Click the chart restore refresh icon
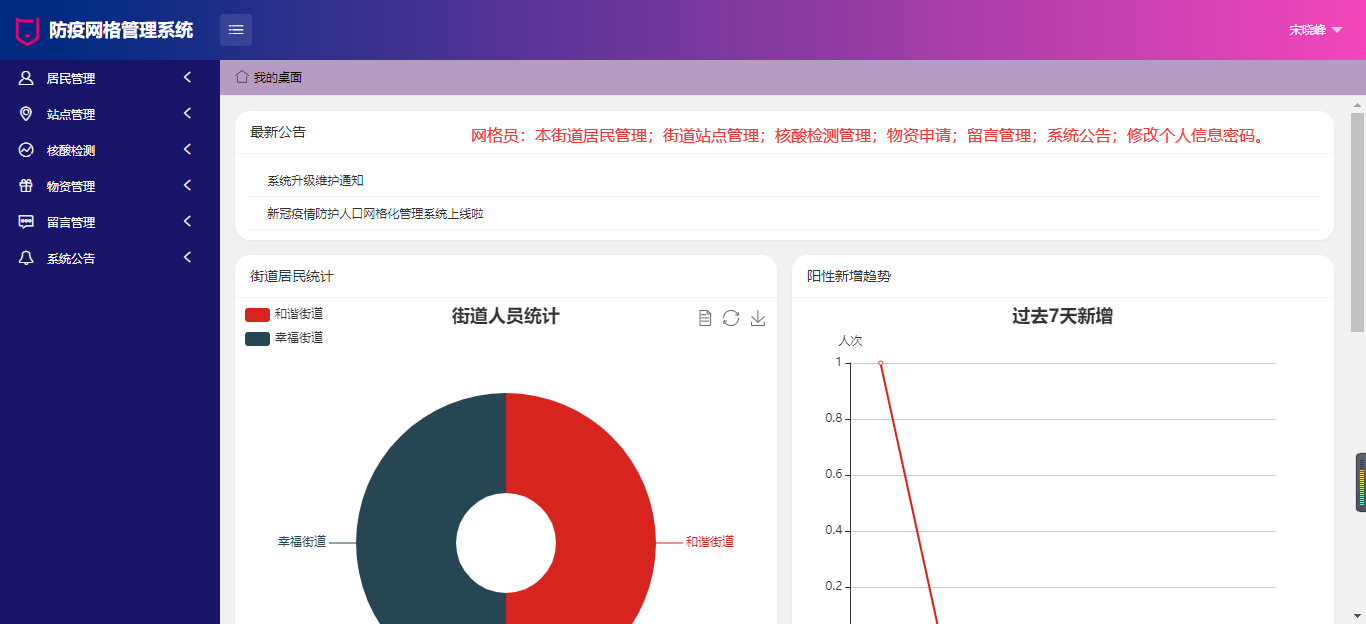The width and height of the screenshot is (1366, 624). pyautogui.click(x=731, y=318)
